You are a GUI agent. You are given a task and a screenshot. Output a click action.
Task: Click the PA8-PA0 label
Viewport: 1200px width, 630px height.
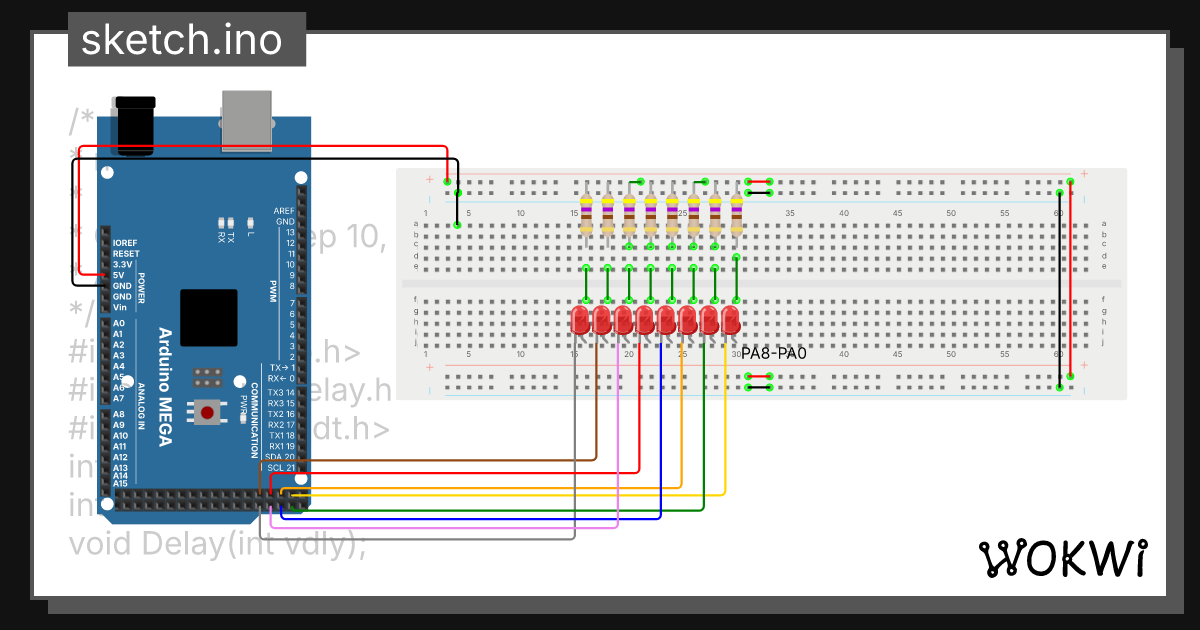[x=775, y=352]
